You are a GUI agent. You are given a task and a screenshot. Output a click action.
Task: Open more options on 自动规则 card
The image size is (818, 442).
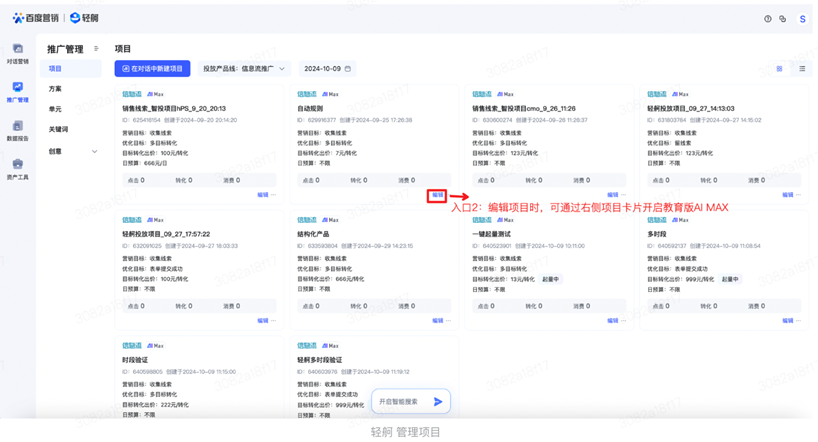coord(449,195)
